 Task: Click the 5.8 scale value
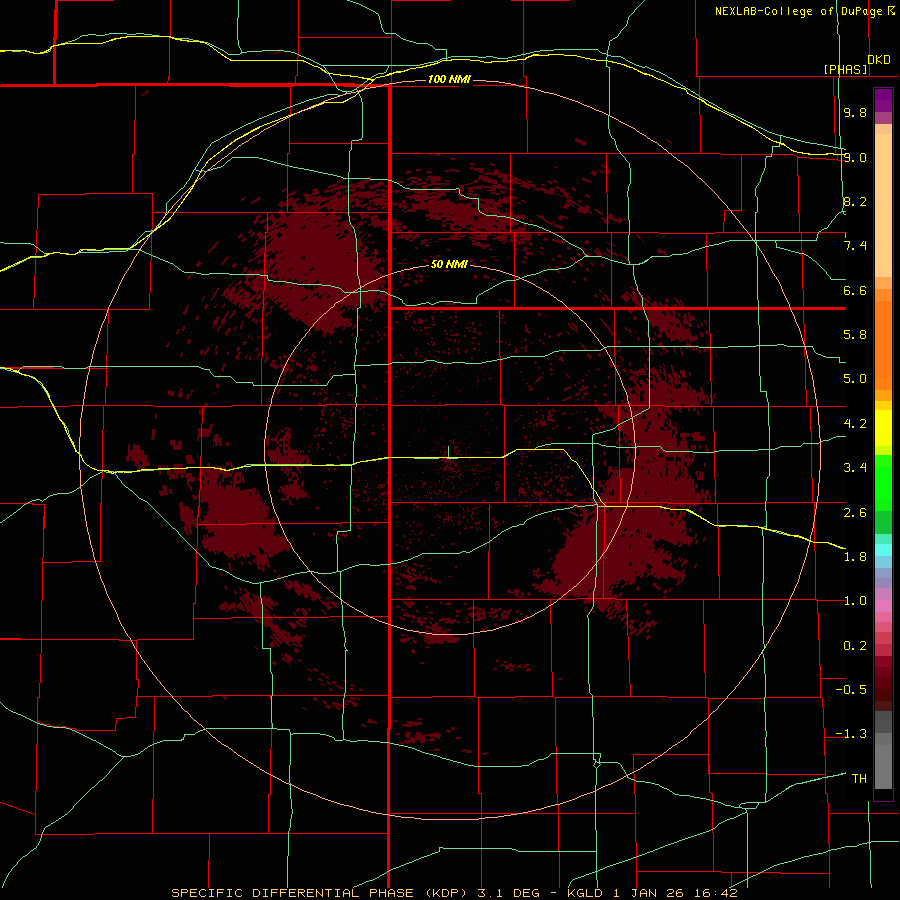[855, 335]
